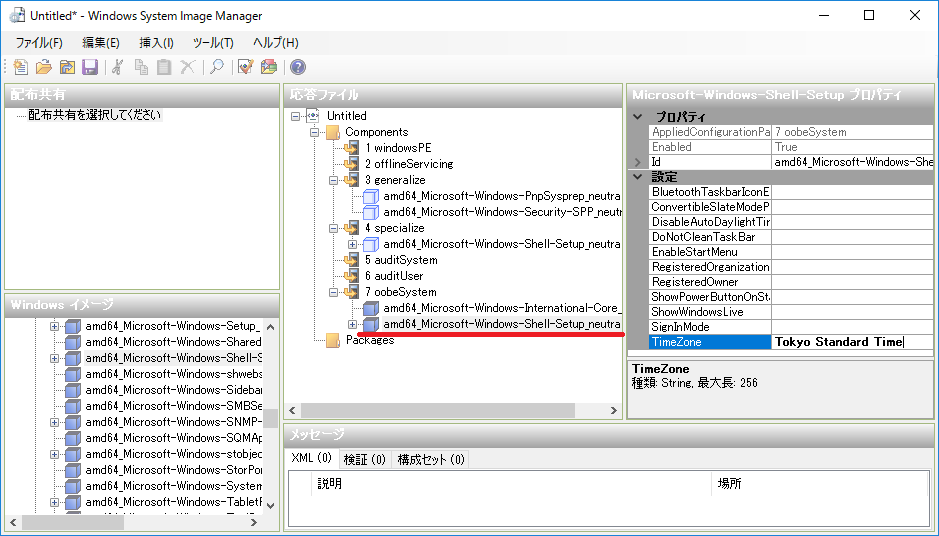939x536 pixels.
Task: Collapse the 設定 property category
Action: click(x=638, y=177)
